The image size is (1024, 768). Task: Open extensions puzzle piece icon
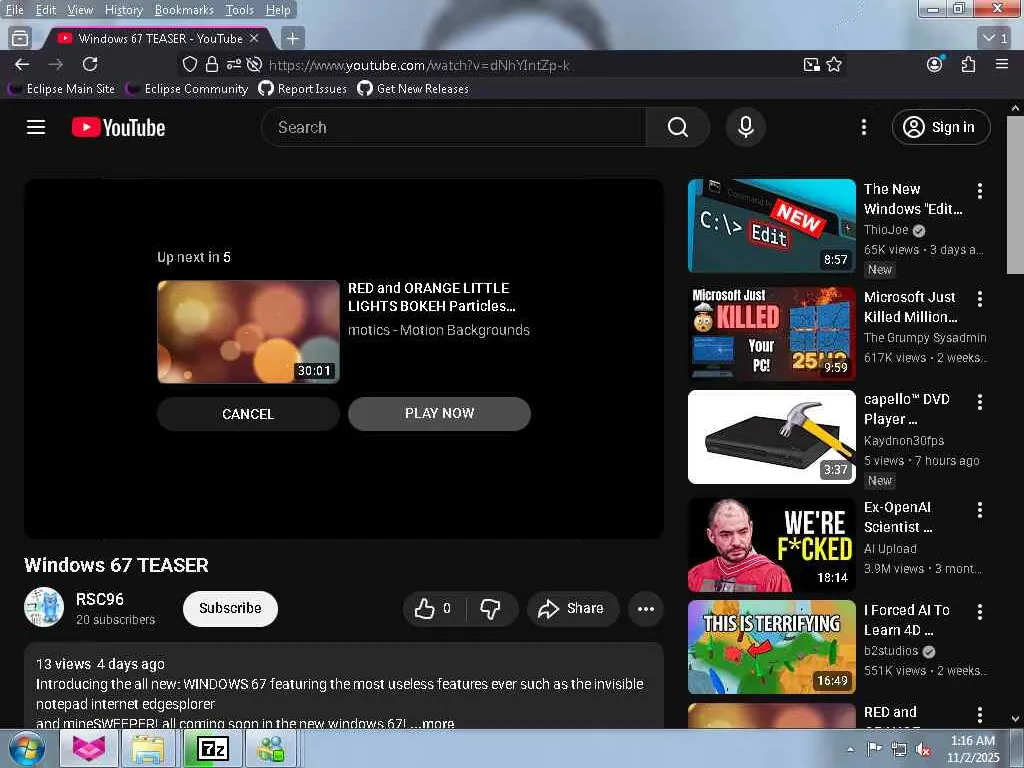click(x=968, y=65)
